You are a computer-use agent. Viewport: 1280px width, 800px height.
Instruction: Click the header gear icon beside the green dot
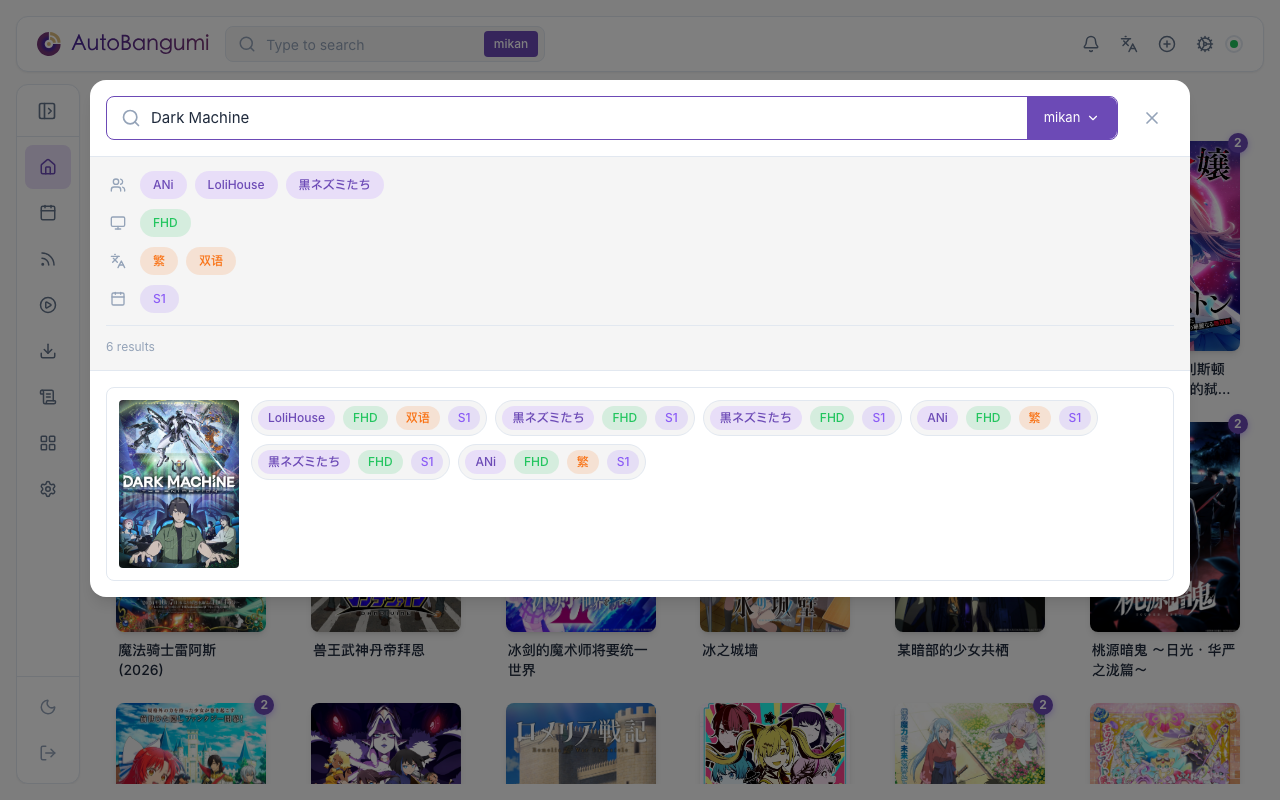1205,44
